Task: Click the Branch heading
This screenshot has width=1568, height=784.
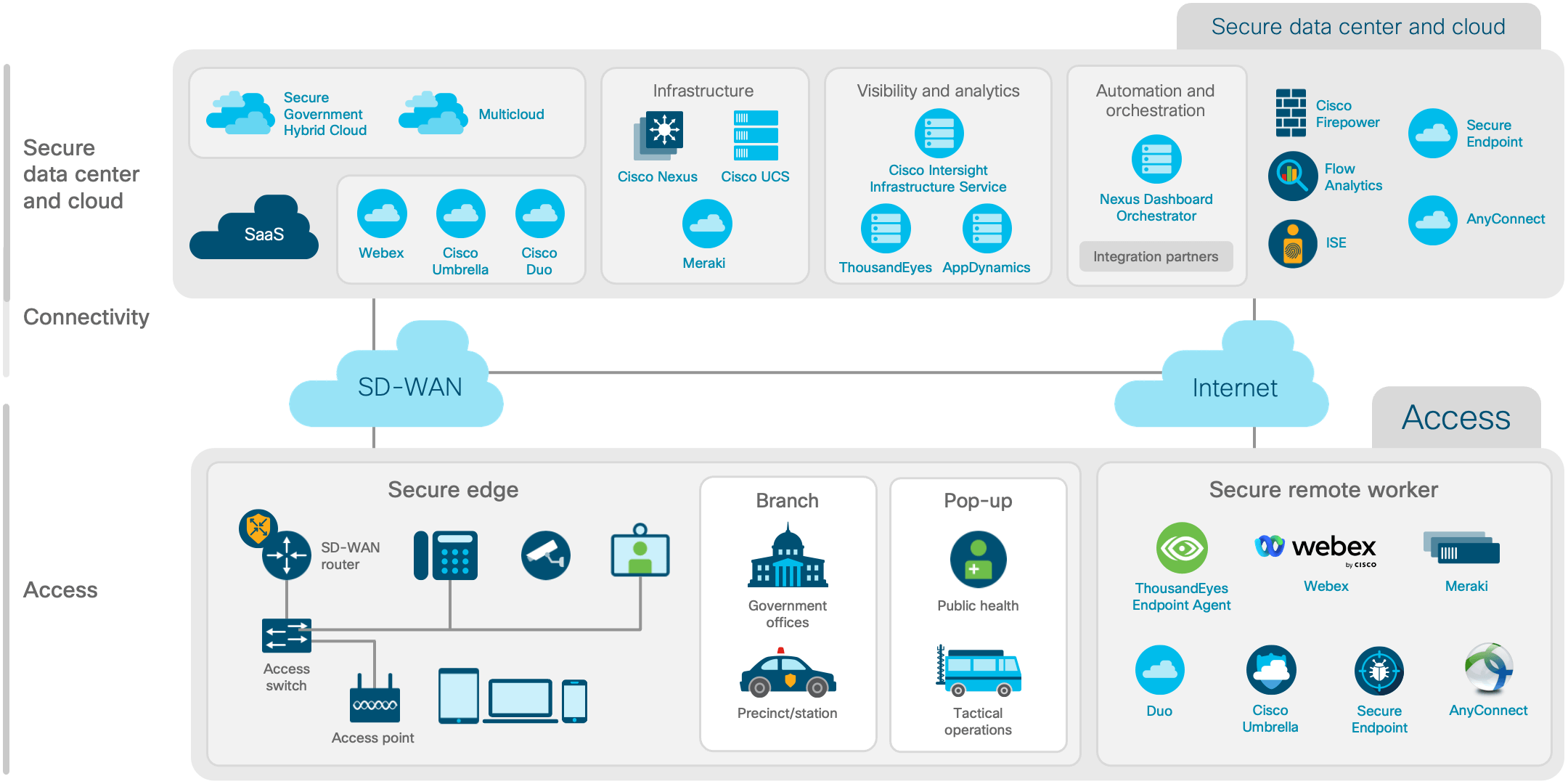Action: 788,501
